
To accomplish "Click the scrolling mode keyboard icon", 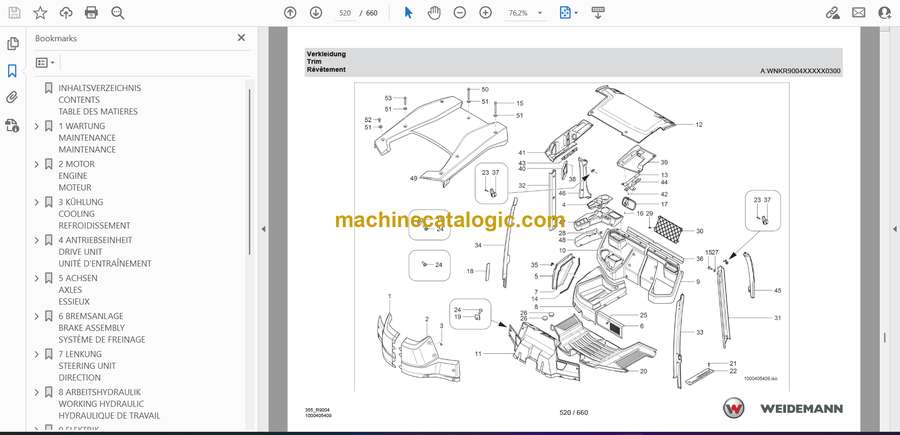I will (x=598, y=13).
